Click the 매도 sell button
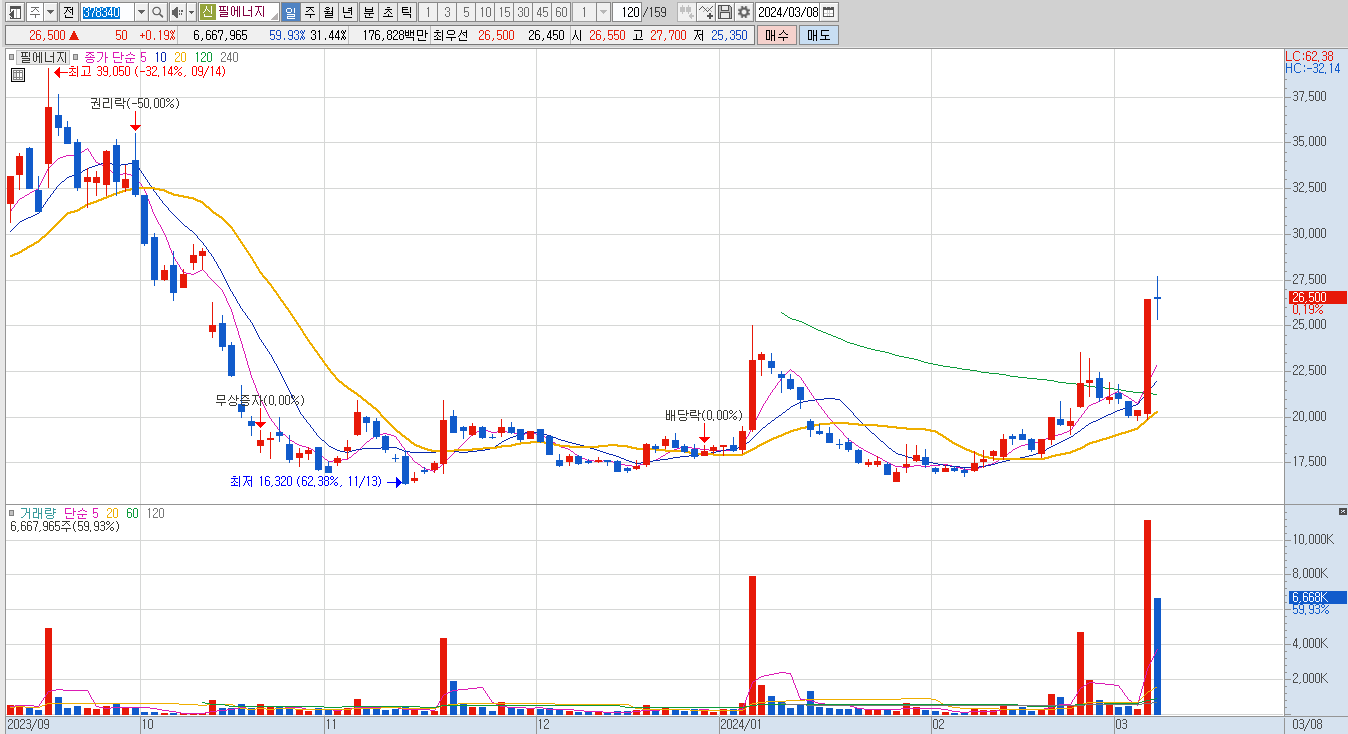1348x734 pixels. coord(818,35)
